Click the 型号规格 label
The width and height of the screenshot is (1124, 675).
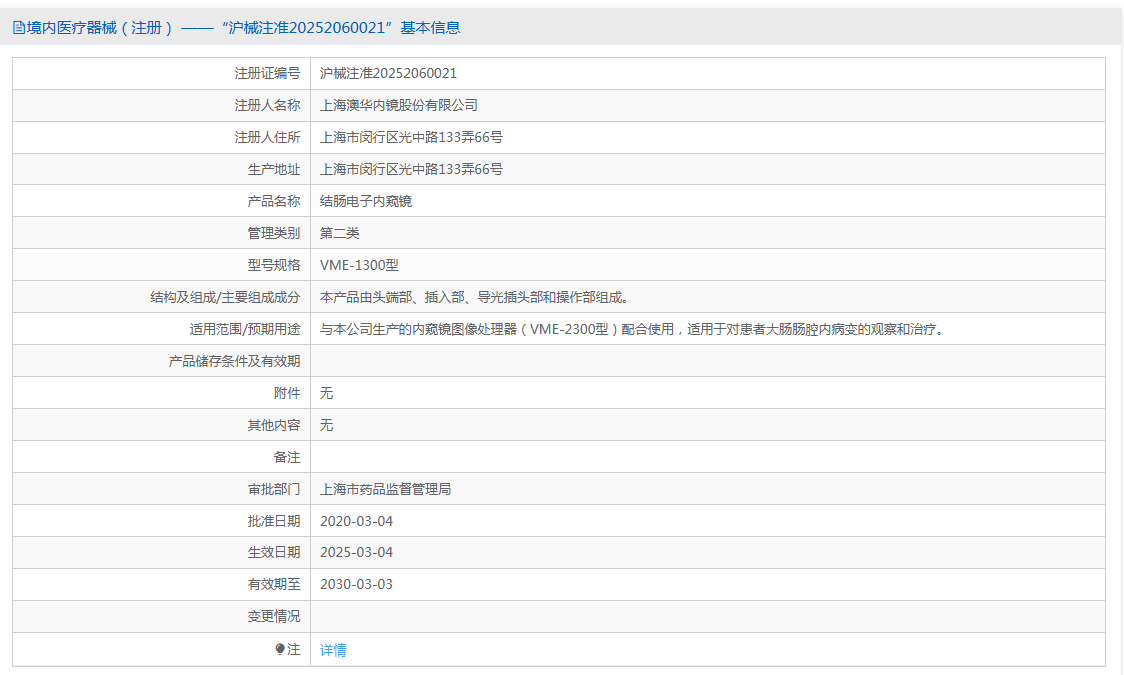[x=274, y=265]
